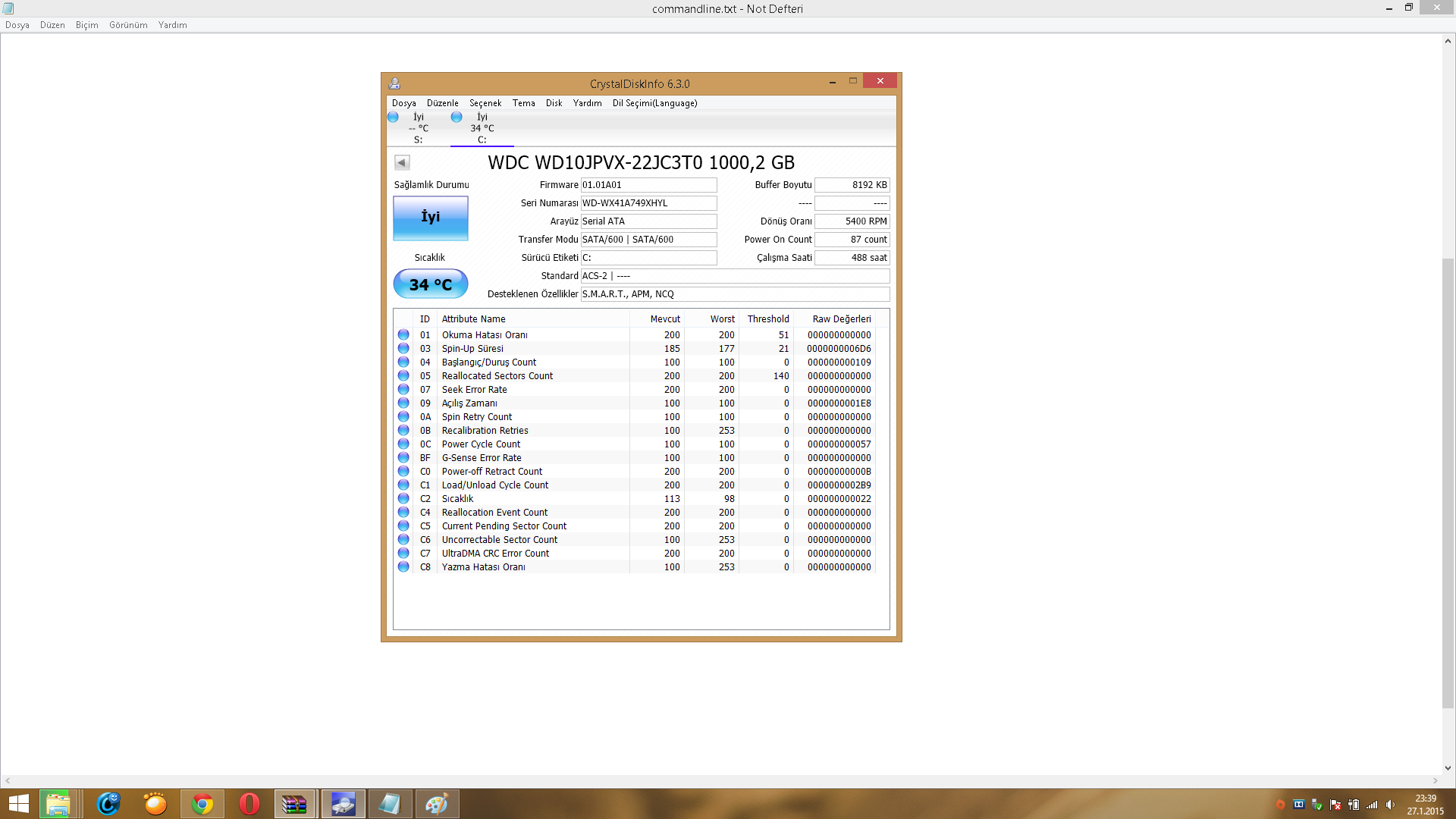Open the Yardım menu in CrystalDiskInfo
Screen dimensions: 1456x819
click(587, 103)
